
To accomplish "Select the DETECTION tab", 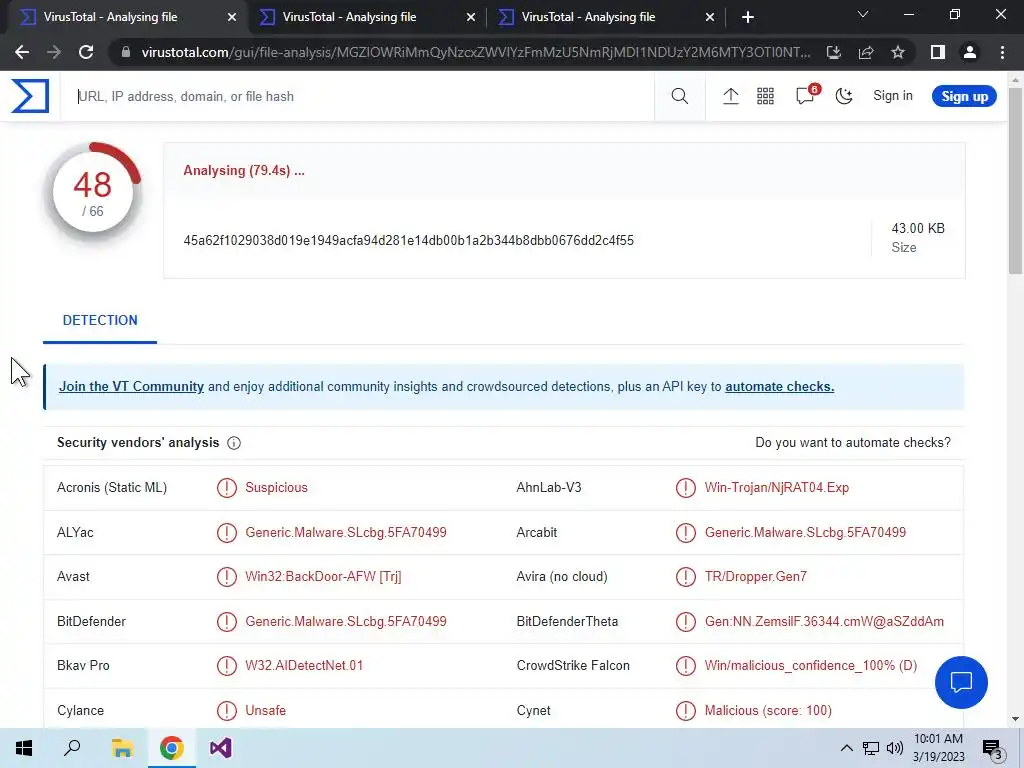I will [x=100, y=320].
